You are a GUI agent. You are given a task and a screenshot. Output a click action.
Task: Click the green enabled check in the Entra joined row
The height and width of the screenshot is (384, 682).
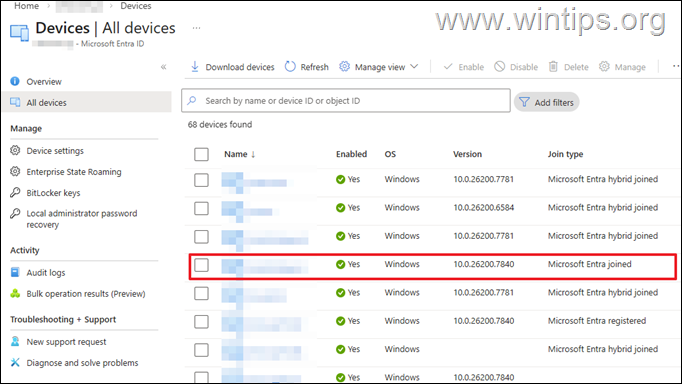[x=341, y=264]
